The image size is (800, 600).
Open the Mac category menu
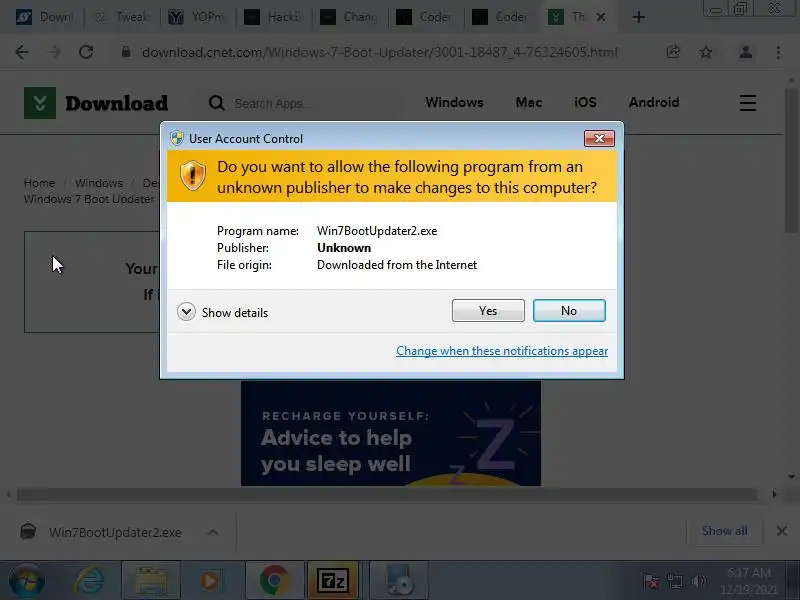pyautogui.click(x=529, y=103)
